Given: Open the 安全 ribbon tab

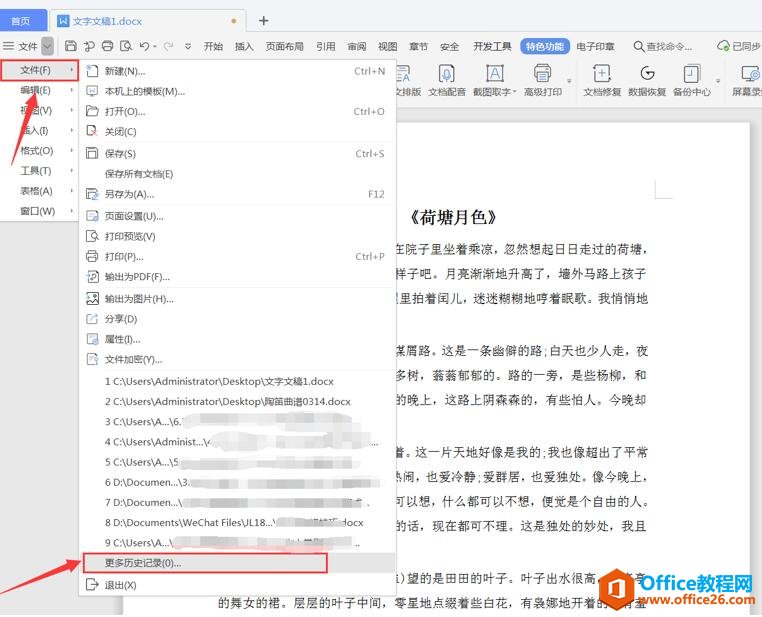Looking at the screenshot, I should (450, 47).
